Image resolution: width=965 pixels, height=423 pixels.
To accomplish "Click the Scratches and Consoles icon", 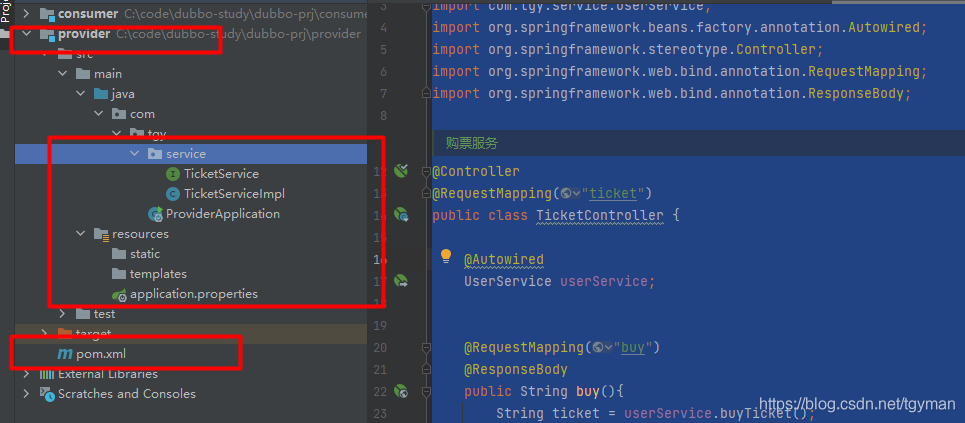I will (47, 394).
